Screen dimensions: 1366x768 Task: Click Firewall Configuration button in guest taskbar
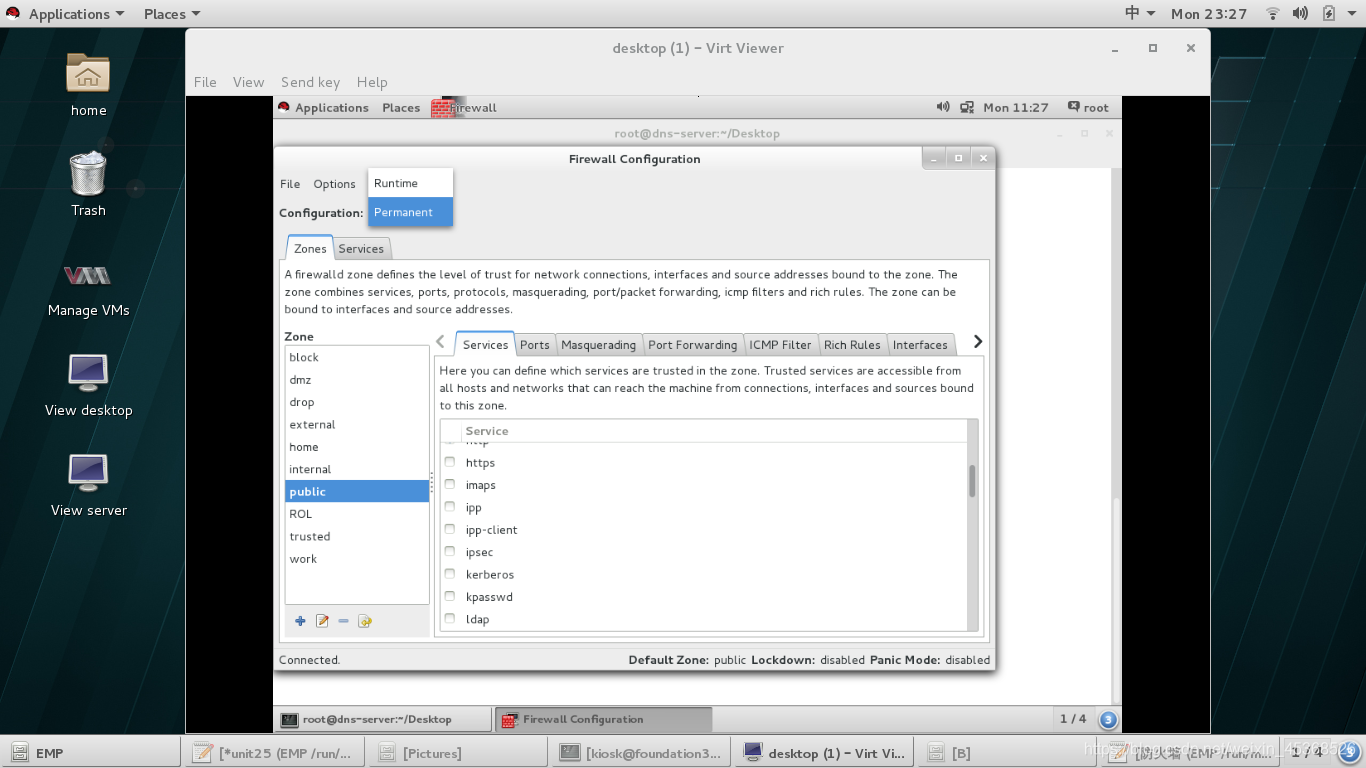pos(603,719)
